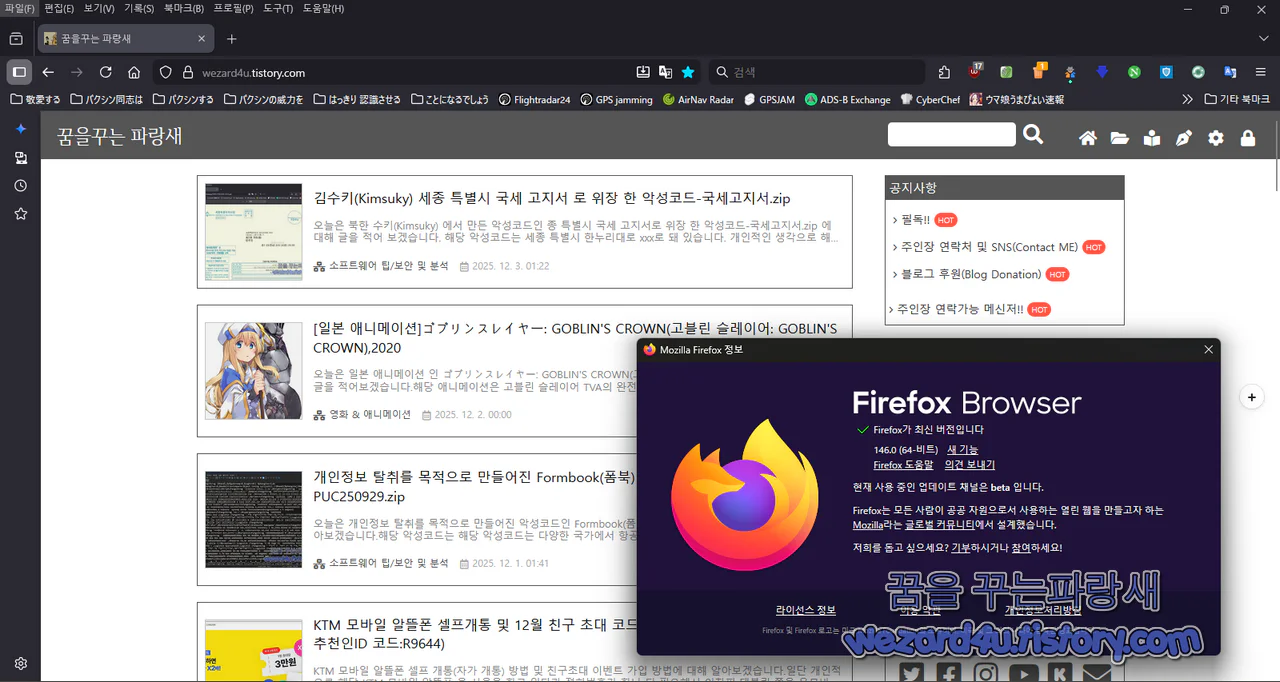The height and width of the screenshot is (682, 1280).
Task: Open CyberChef bookmark
Action: point(930,99)
